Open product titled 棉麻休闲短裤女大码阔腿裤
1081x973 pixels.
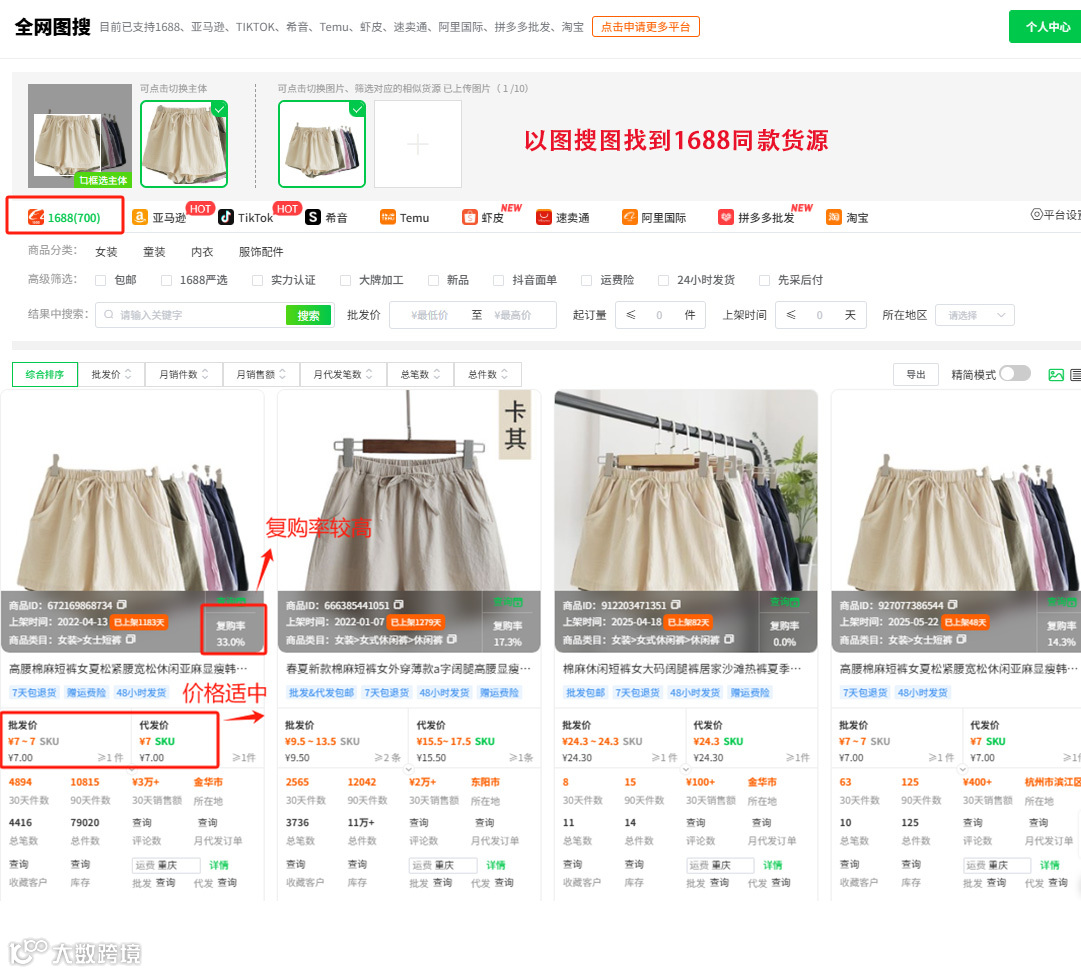682,668
